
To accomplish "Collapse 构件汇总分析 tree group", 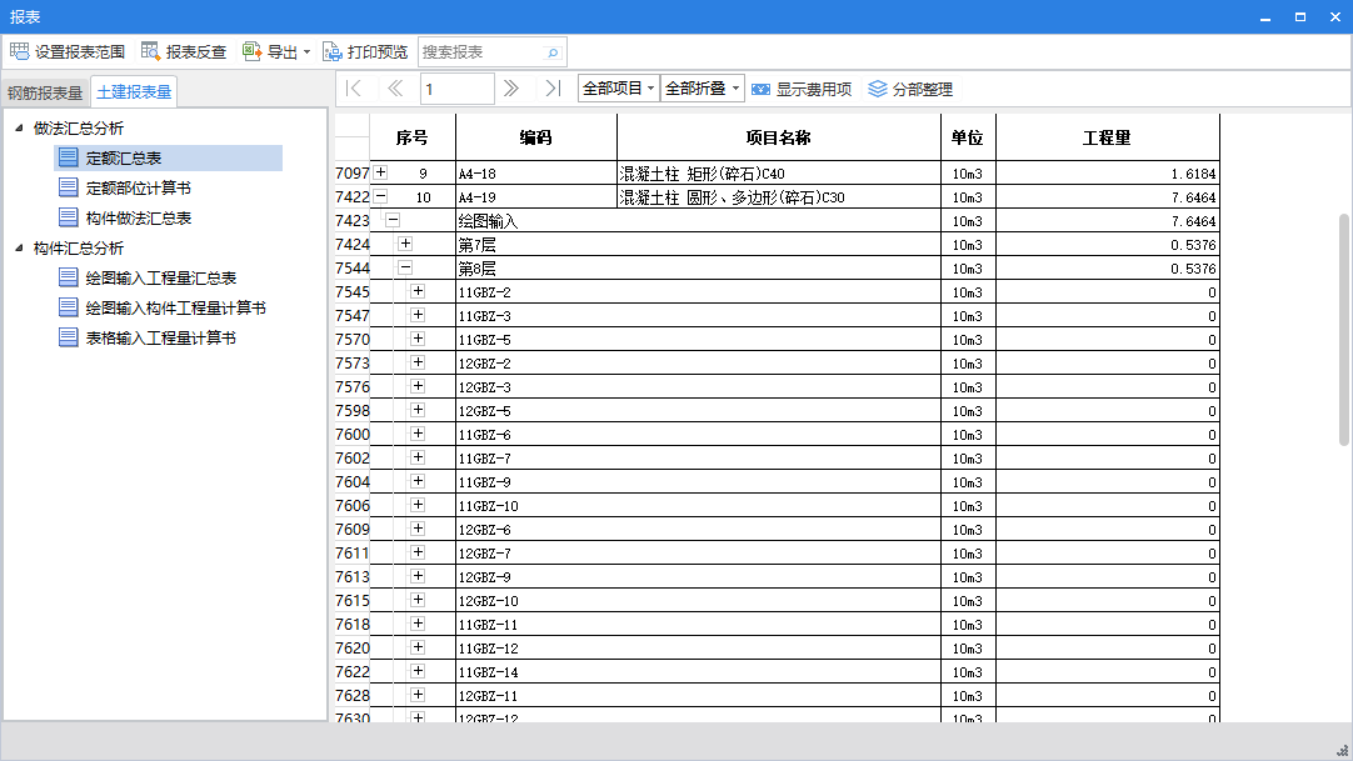I will click(19, 248).
